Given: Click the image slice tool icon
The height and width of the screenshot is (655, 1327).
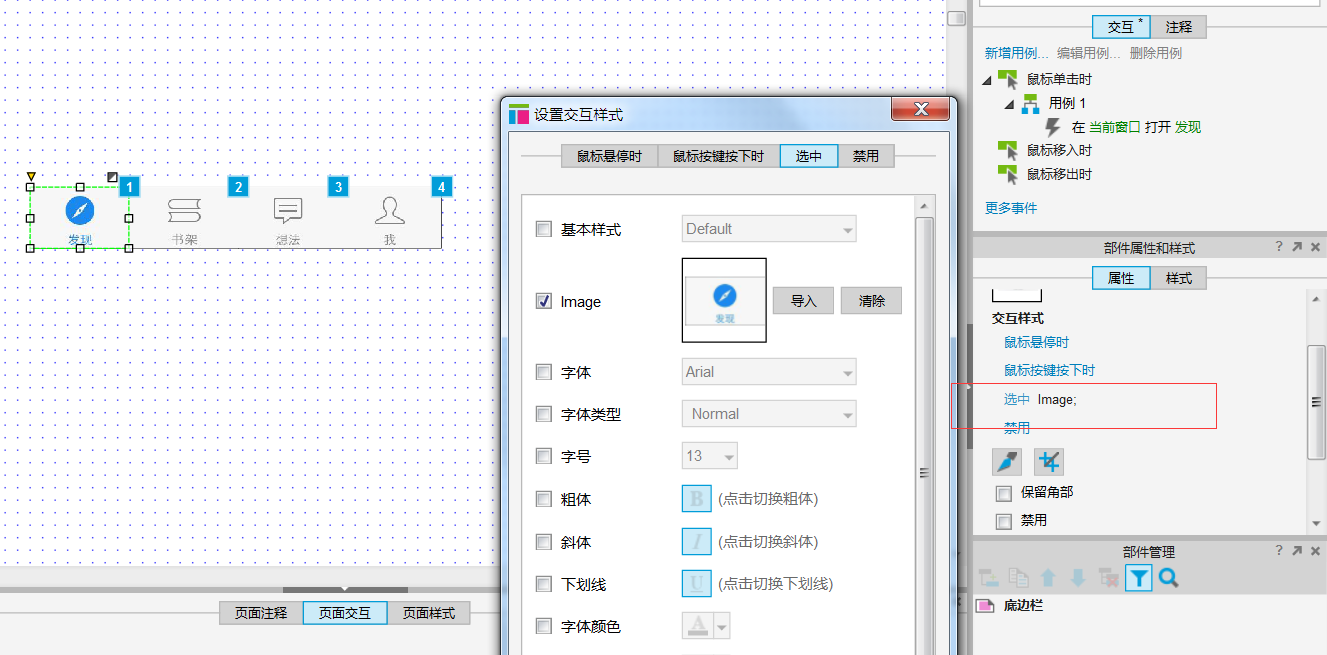Looking at the screenshot, I should (x=1007, y=461).
